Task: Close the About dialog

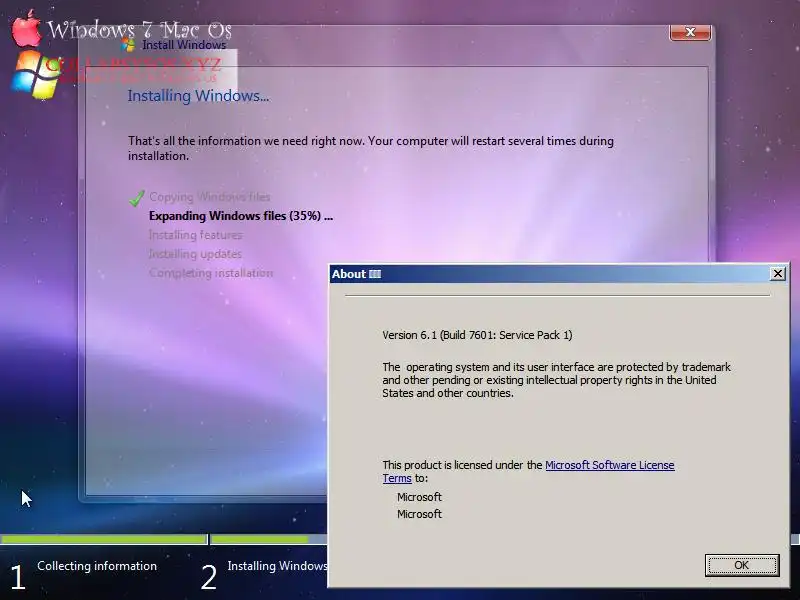Action: (778, 274)
